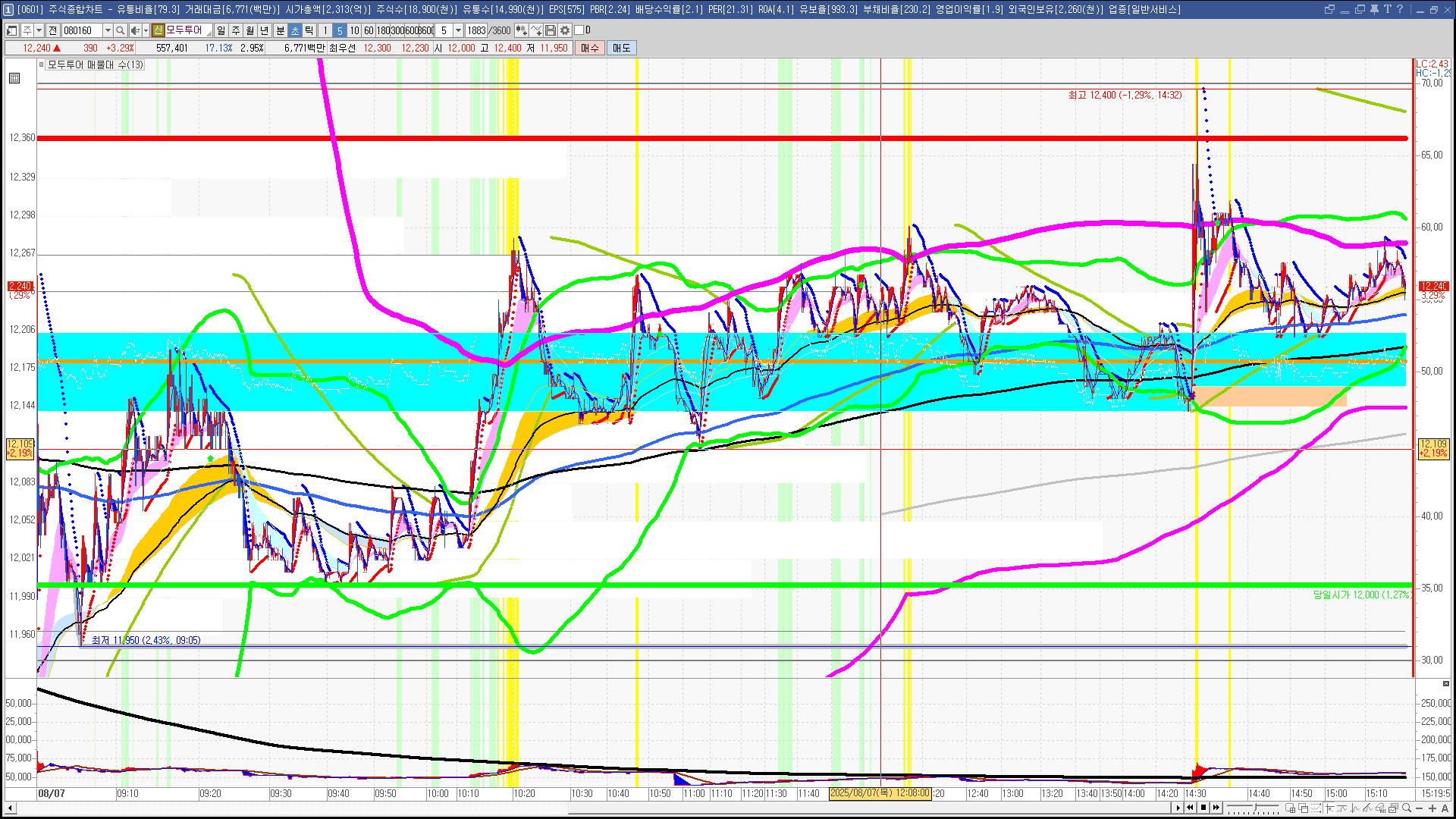Select the 초 (seconds) period toggle
1456x819 pixels.
click(295, 30)
